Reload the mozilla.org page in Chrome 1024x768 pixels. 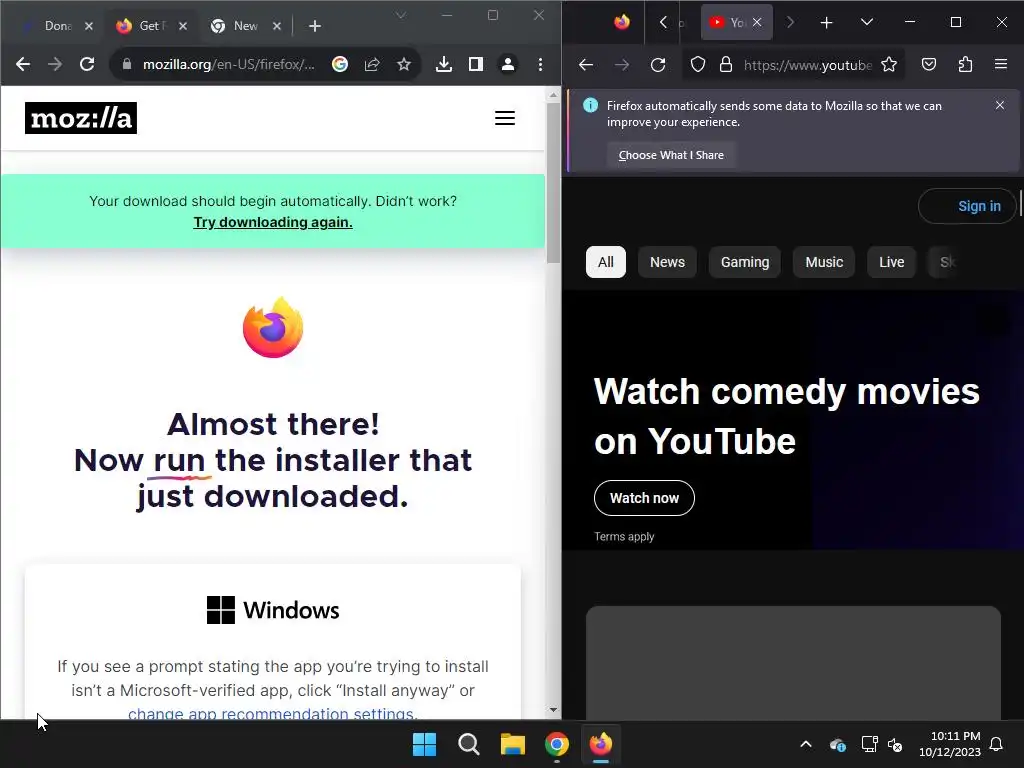click(x=87, y=64)
